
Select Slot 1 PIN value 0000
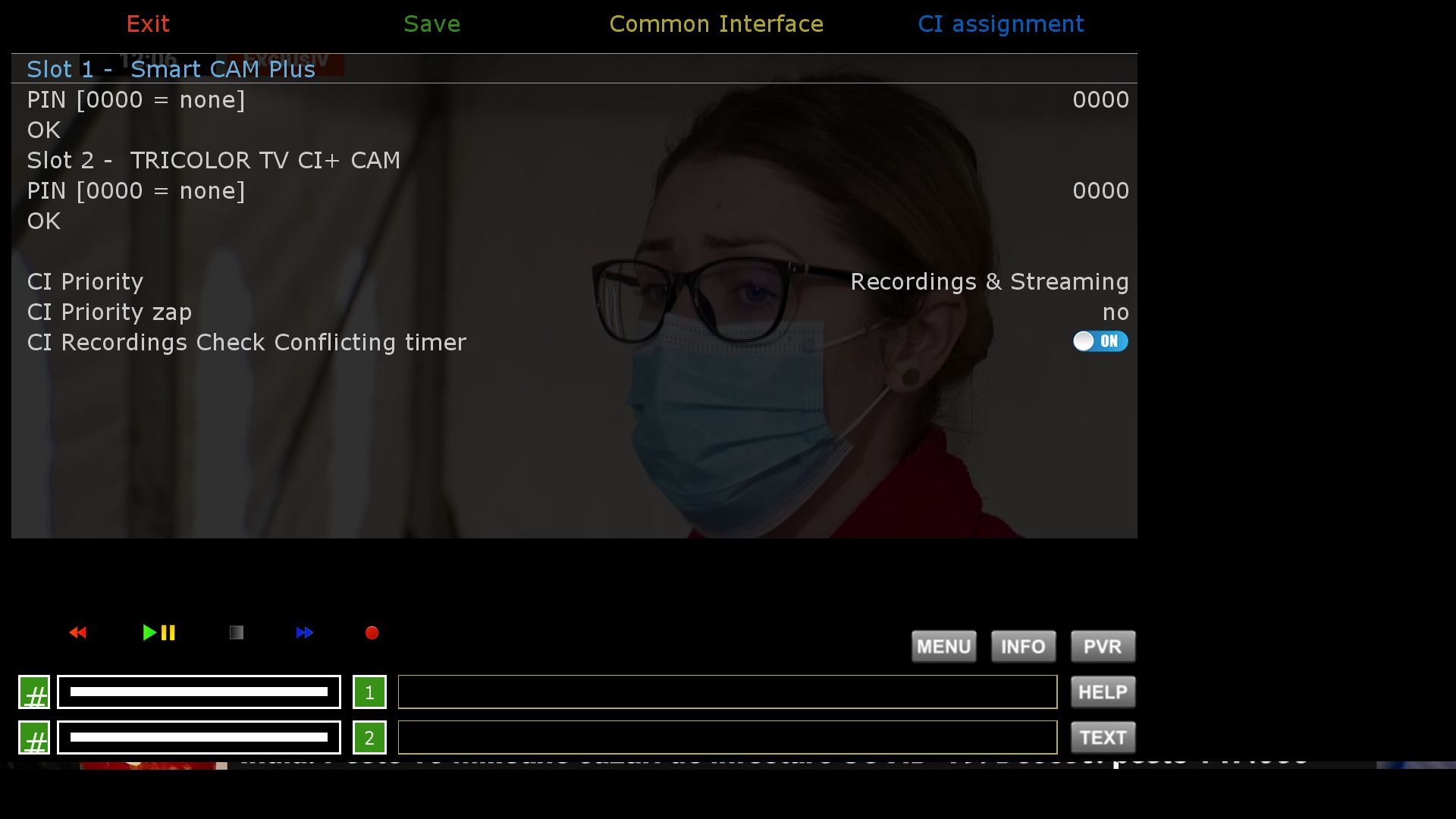1100,100
